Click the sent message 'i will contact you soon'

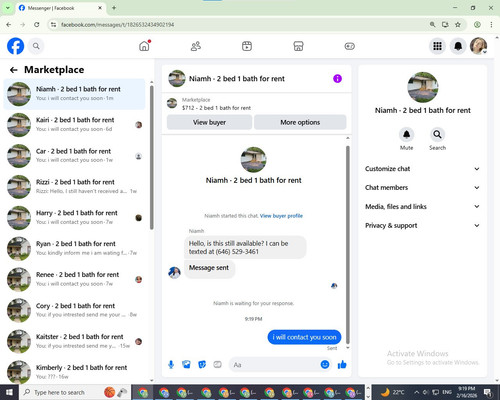(304, 337)
